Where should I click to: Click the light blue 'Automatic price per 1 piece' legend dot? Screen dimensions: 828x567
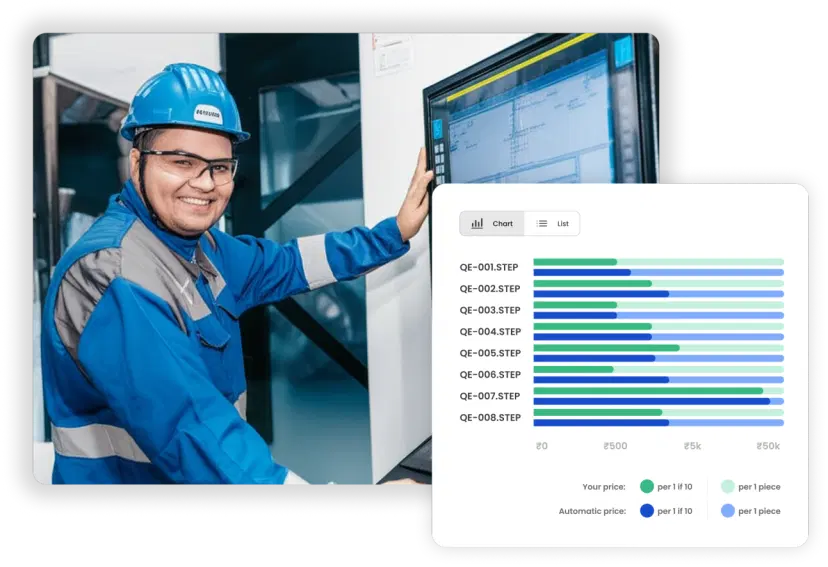tap(727, 511)
